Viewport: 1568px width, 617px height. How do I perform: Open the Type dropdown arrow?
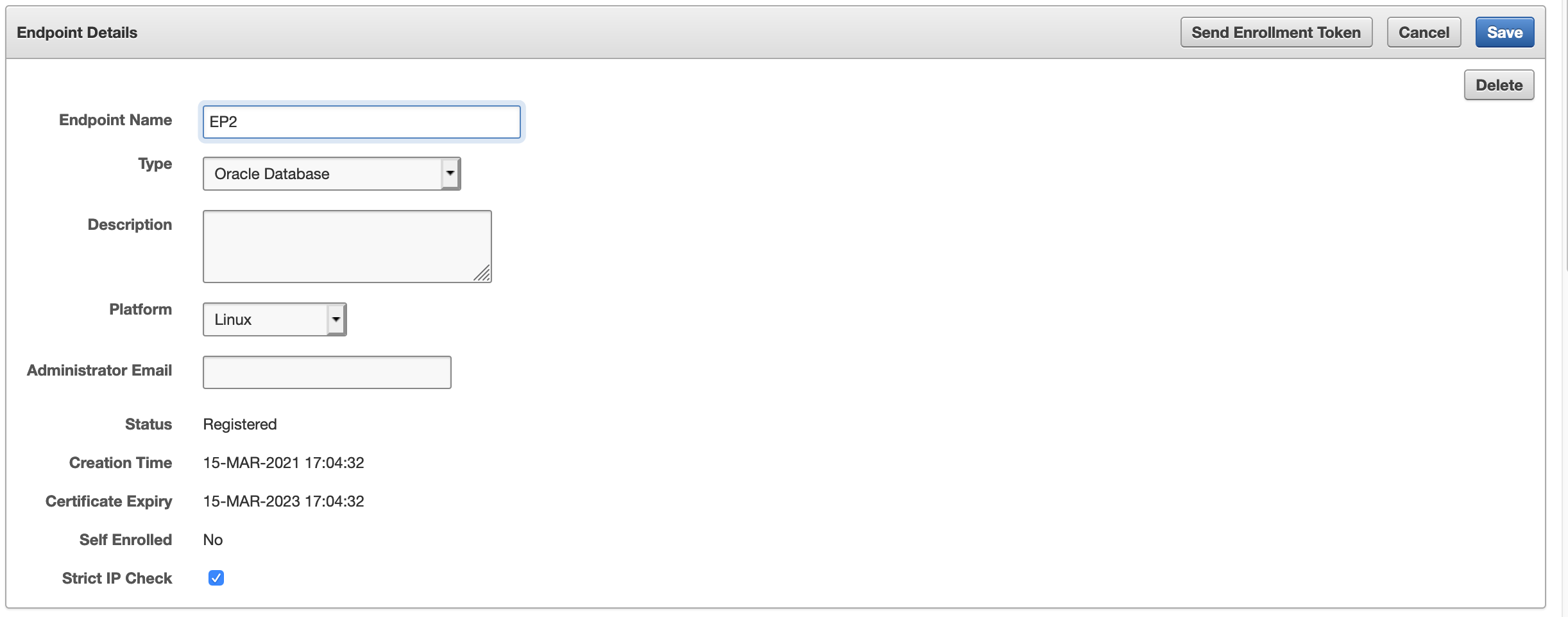(450, 173)
